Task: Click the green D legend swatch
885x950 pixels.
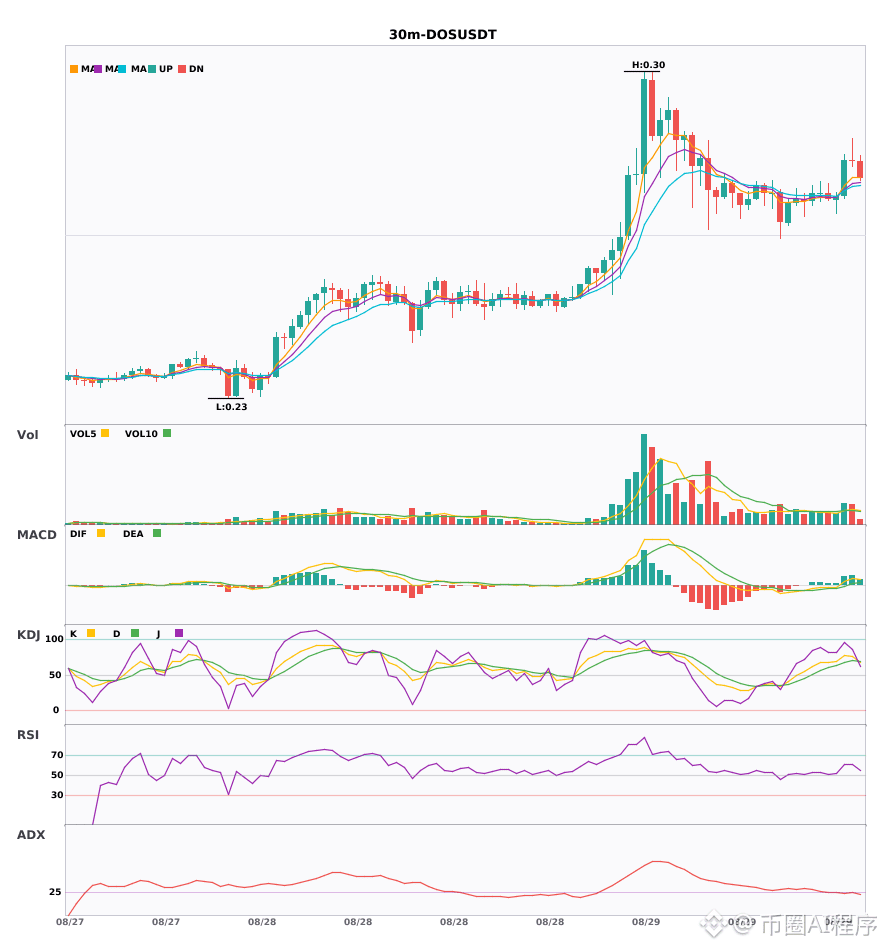Action: coord(135,633)
